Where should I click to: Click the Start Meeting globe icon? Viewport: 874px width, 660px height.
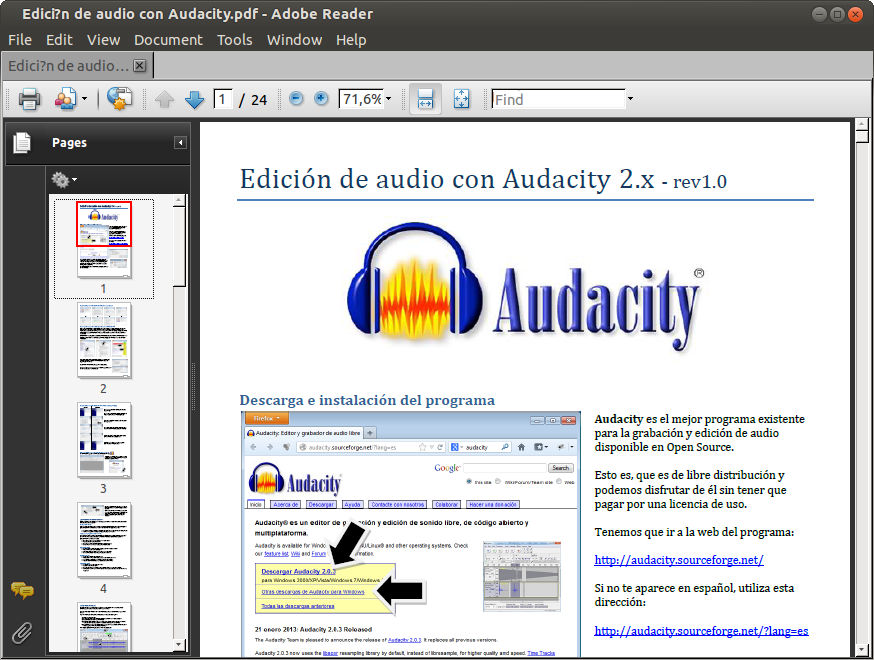point(119,99)
